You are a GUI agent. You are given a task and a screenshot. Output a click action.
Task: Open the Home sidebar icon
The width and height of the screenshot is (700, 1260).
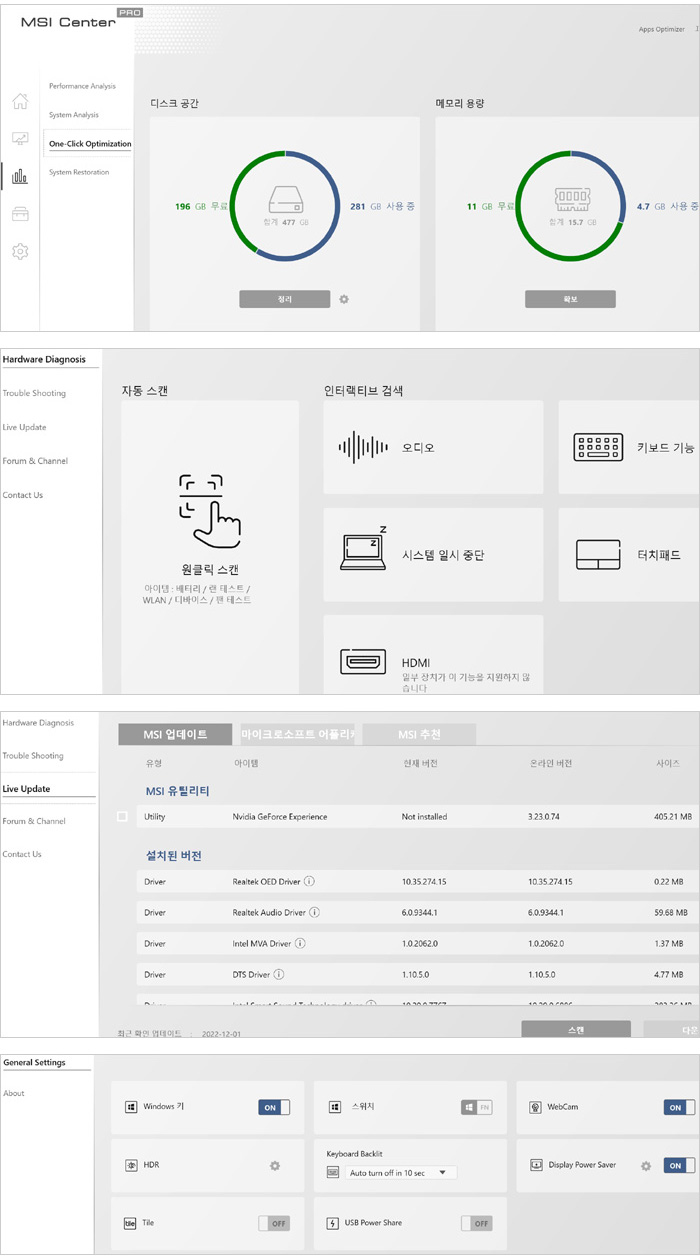pos(20,101)
